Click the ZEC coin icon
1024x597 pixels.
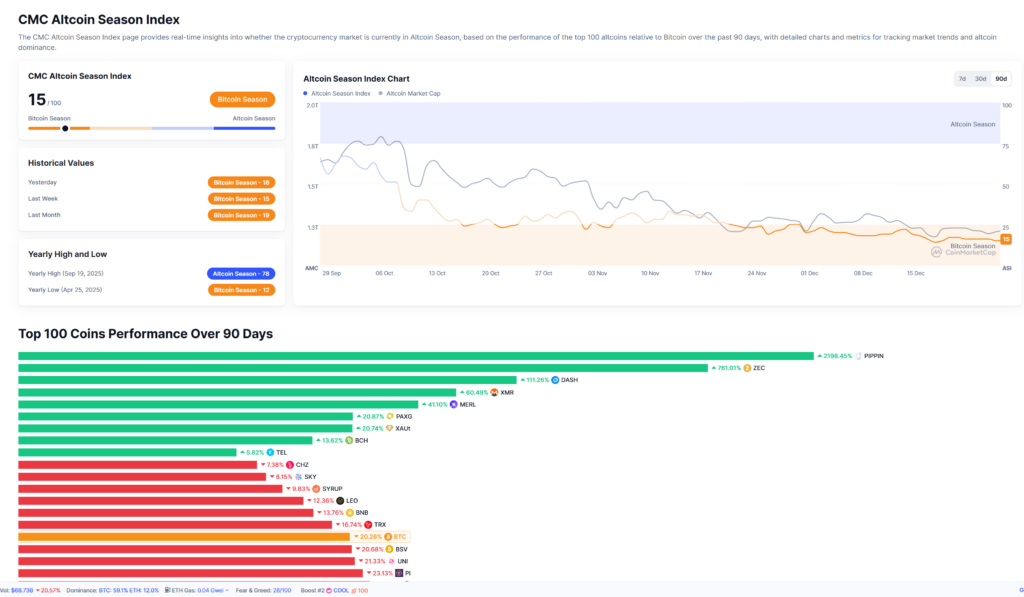pyautogui.click(x=747, y=368)
